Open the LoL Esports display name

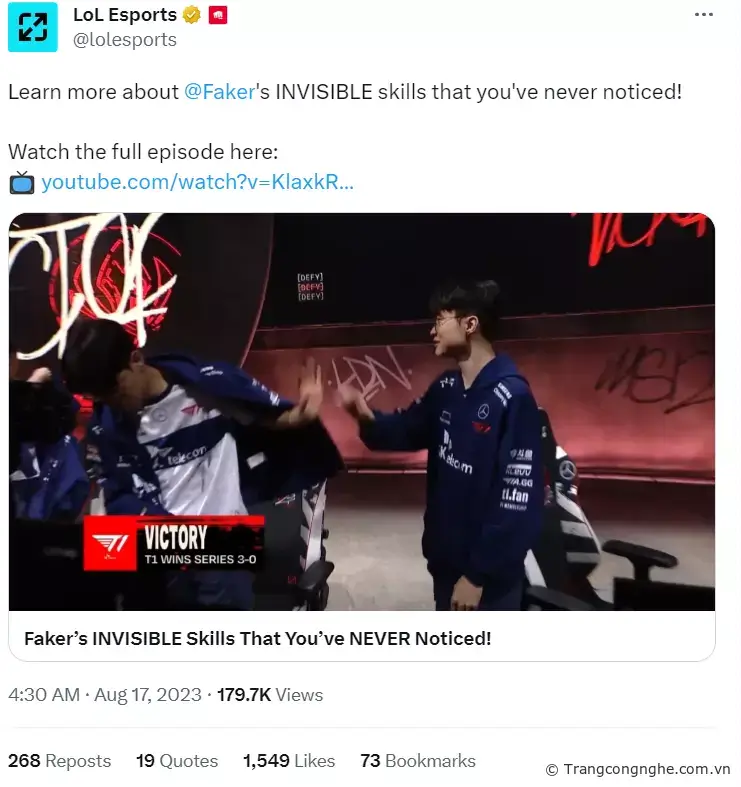click(x=125, y=15)
